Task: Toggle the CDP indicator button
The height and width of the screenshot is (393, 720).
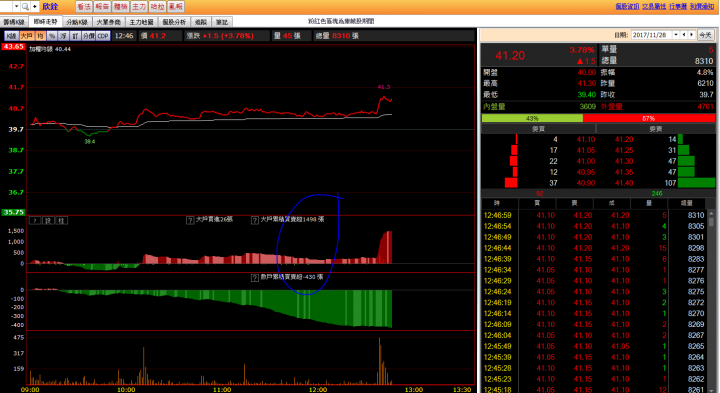Action: pos(103,36)
